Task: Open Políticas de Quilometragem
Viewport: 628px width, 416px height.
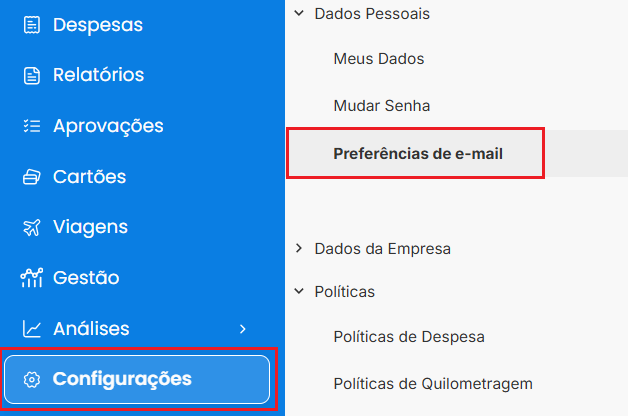Action: (x=433, y=383)
